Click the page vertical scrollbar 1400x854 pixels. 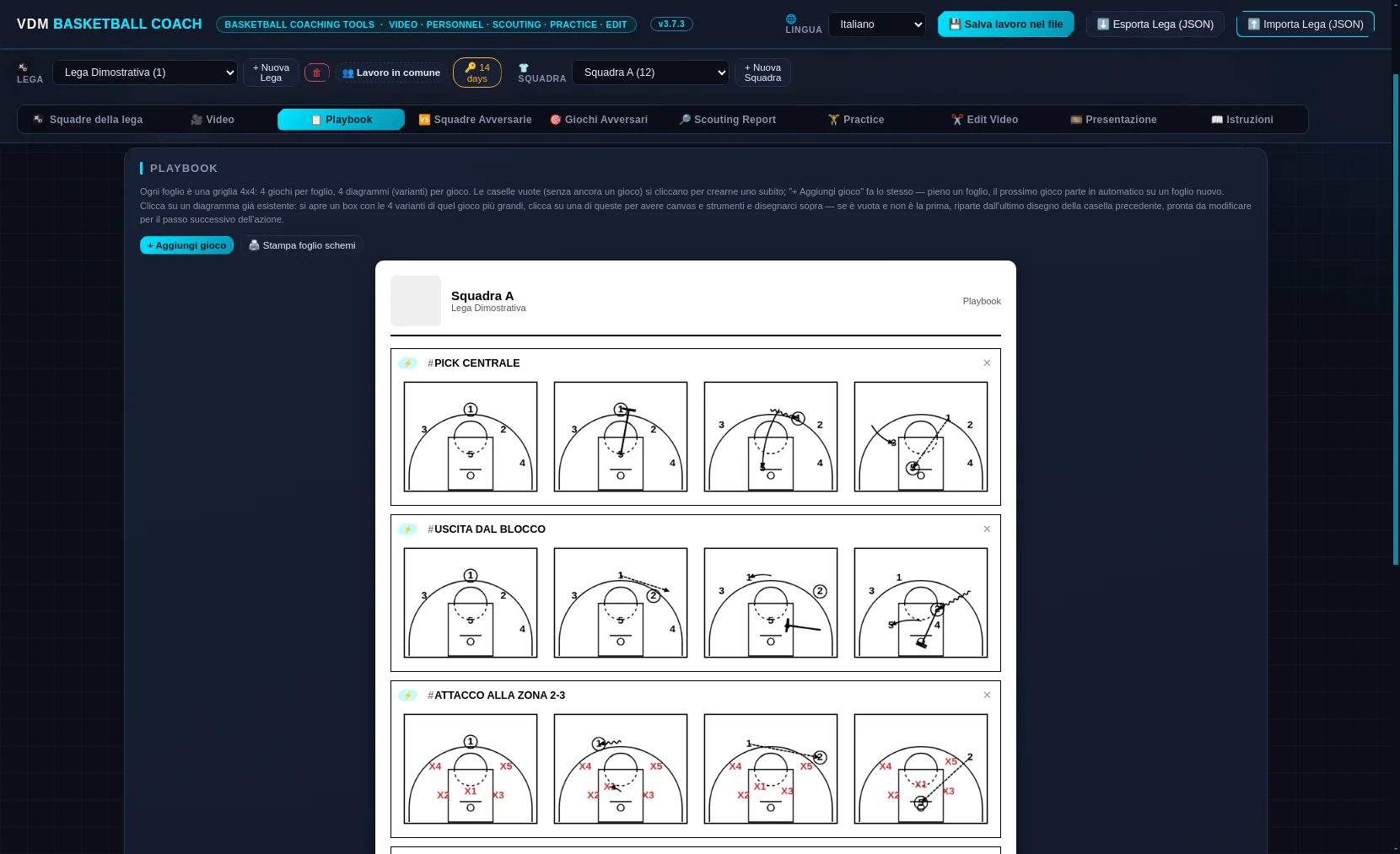pos(1395,320)
